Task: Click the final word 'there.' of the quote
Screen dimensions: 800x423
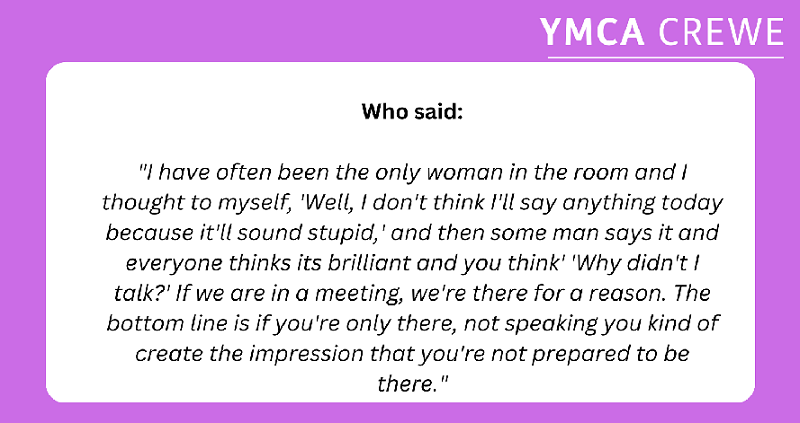Action: tap(412, 383)
